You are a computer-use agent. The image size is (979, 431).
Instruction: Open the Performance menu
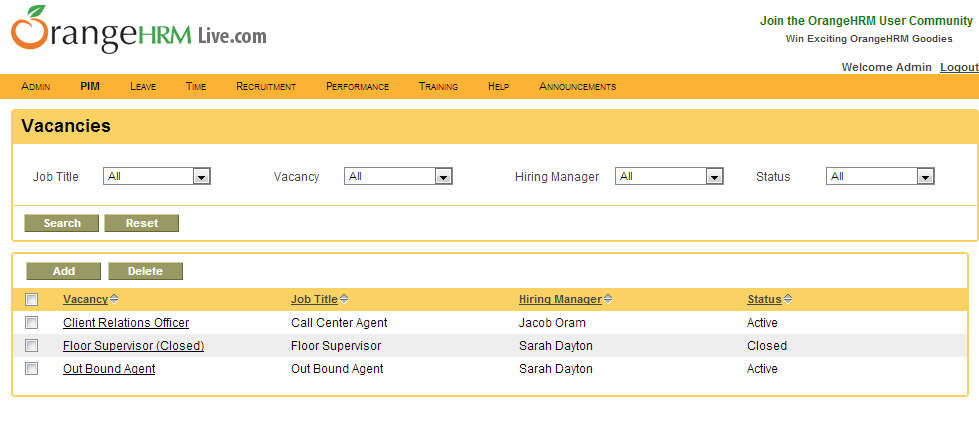coord(357,87)
